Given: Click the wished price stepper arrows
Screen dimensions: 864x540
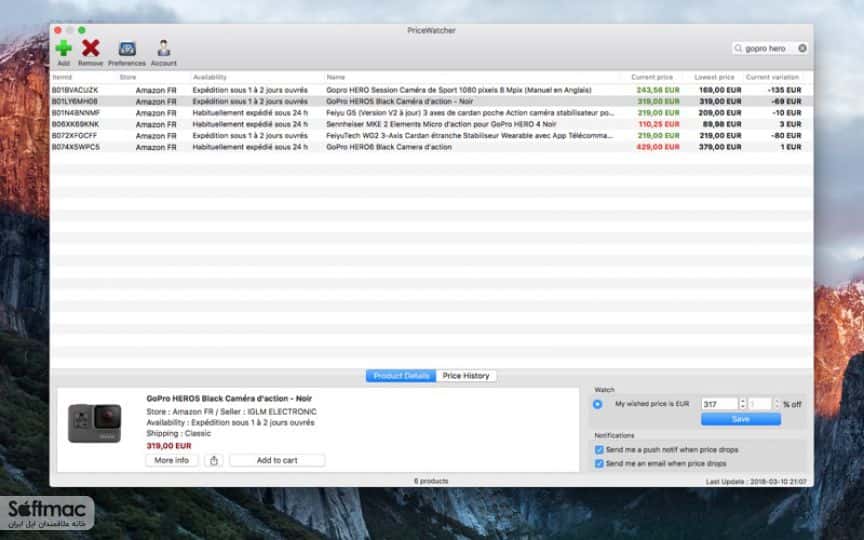Looking at the screenshot, I should (742, 404).
